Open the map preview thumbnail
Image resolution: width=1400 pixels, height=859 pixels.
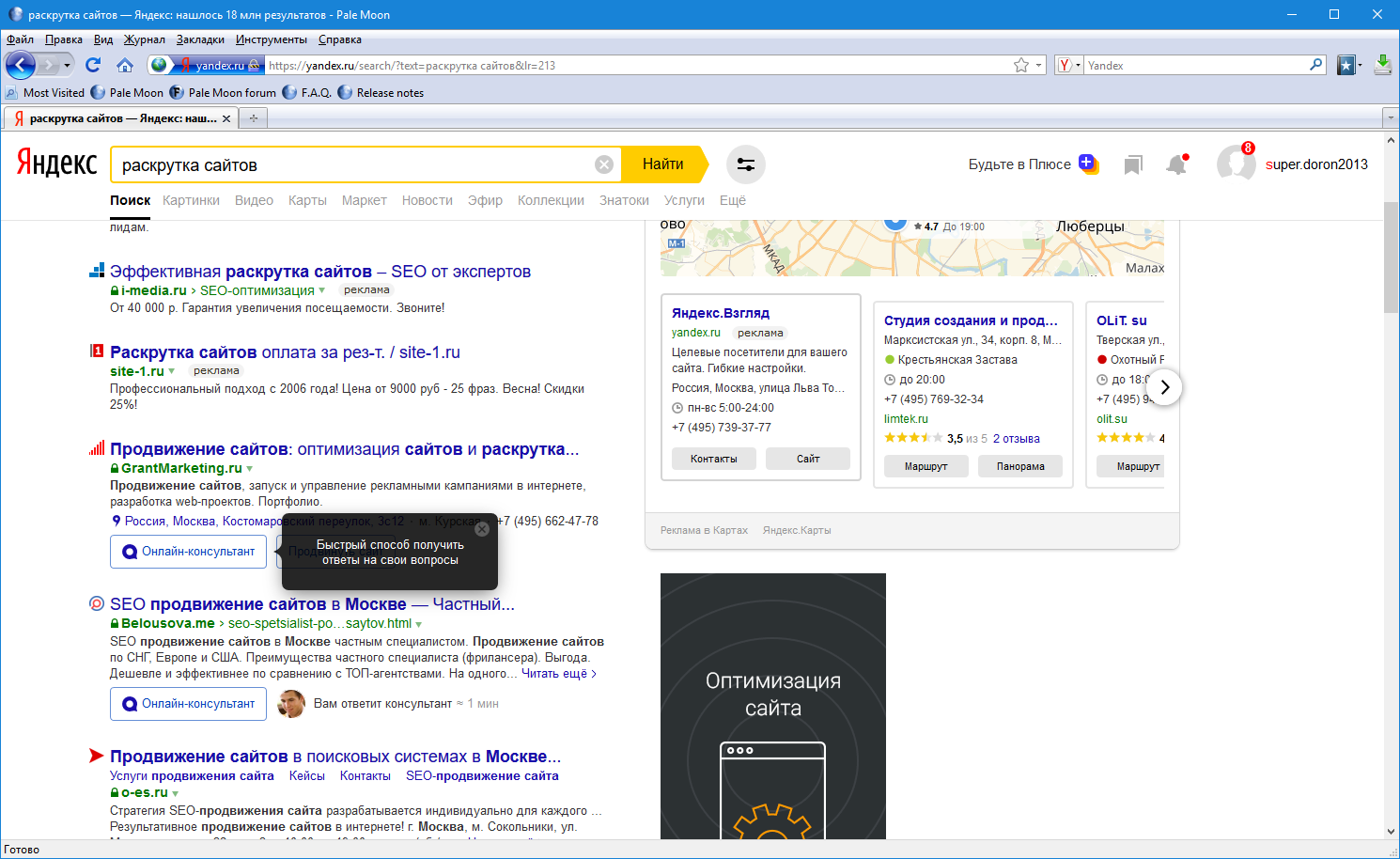[x=912, y=248]
